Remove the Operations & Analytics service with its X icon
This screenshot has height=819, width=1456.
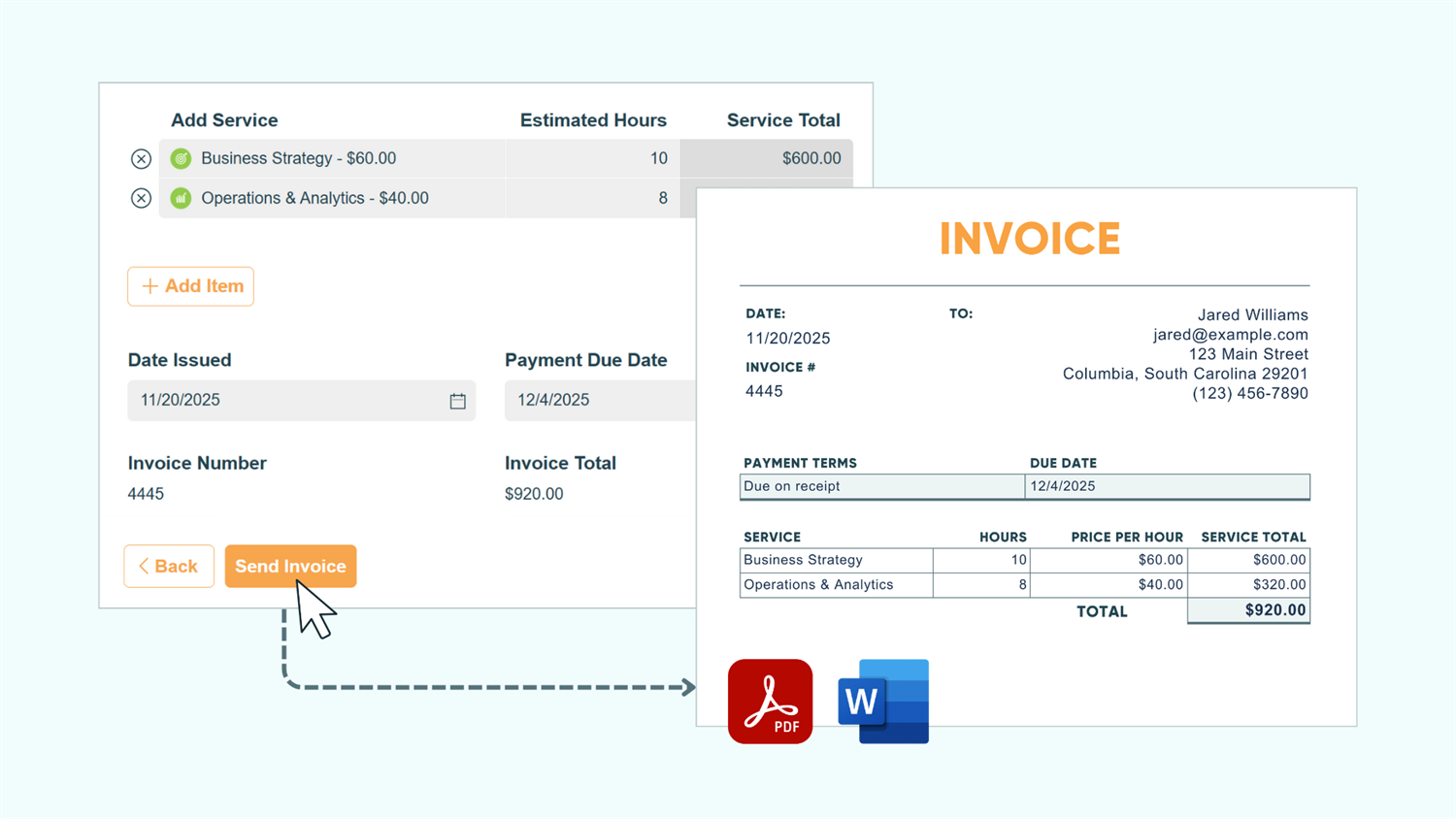(x=141, y=198)
